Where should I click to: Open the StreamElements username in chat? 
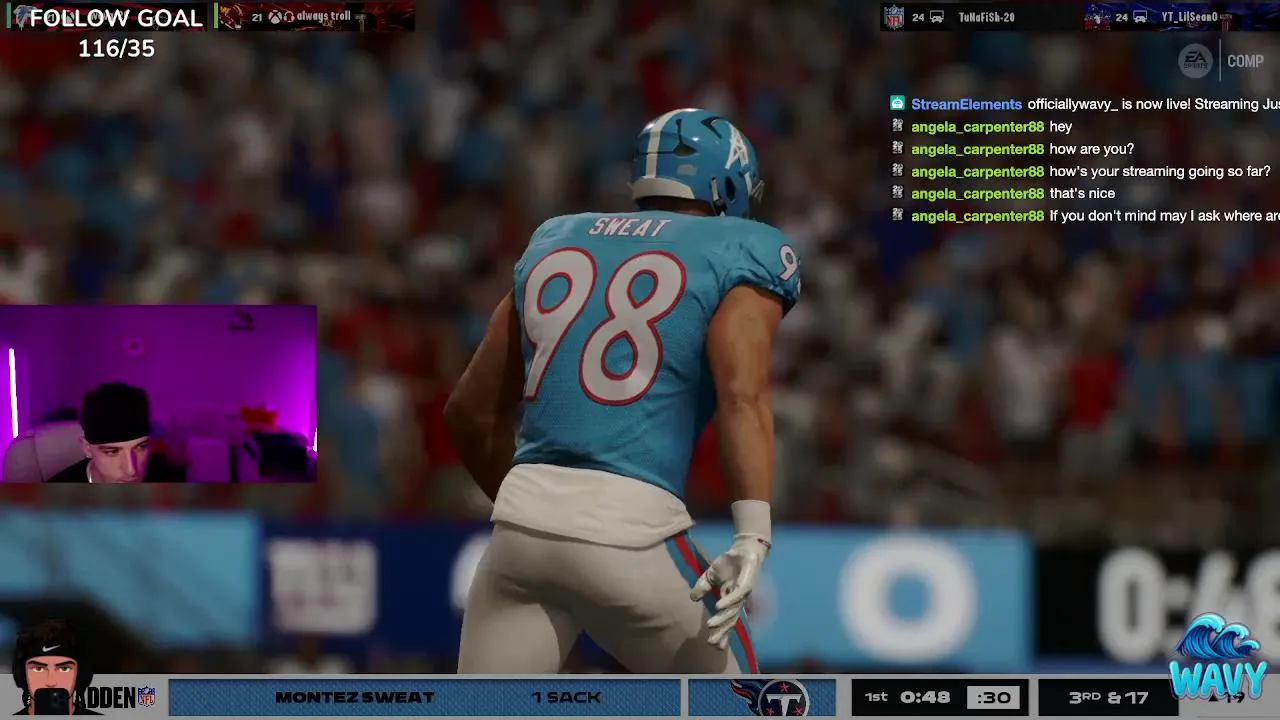966,104
